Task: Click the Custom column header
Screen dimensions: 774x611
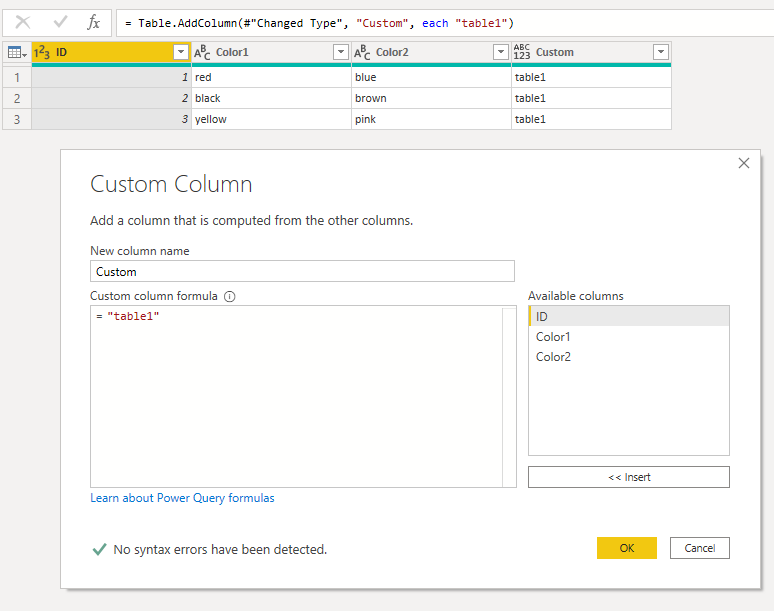Action: point(591,52)
